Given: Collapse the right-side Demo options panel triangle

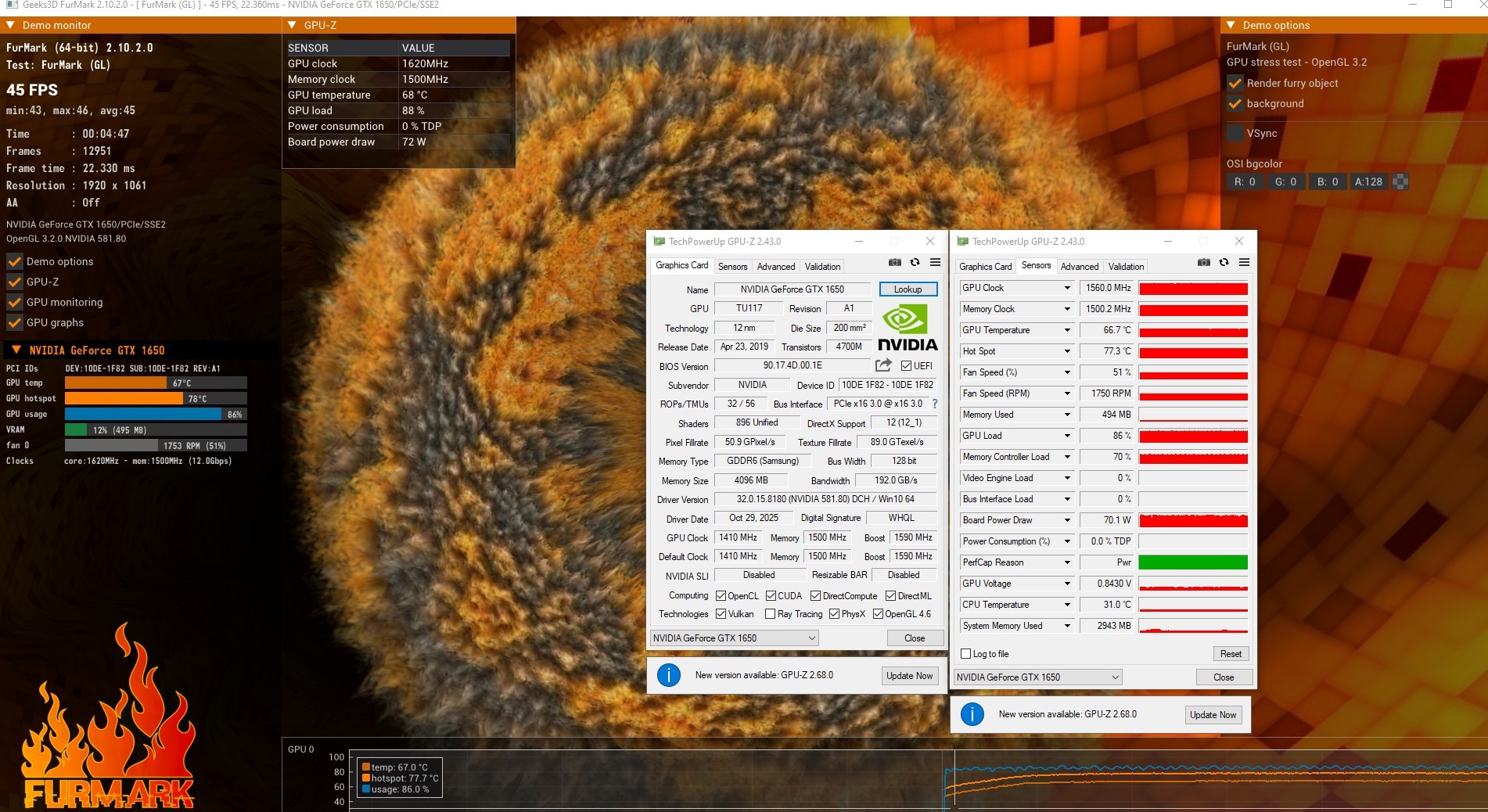Looking at the screenshot, I should (1231, 25).
